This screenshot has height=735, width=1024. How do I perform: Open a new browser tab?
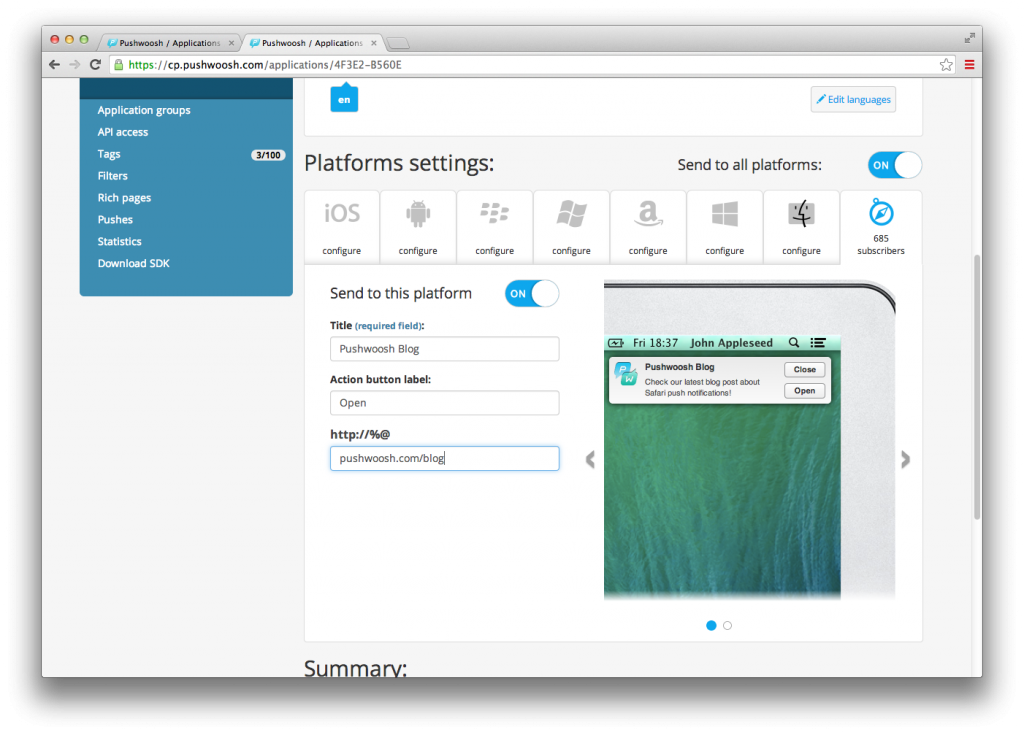click(398, 43)
